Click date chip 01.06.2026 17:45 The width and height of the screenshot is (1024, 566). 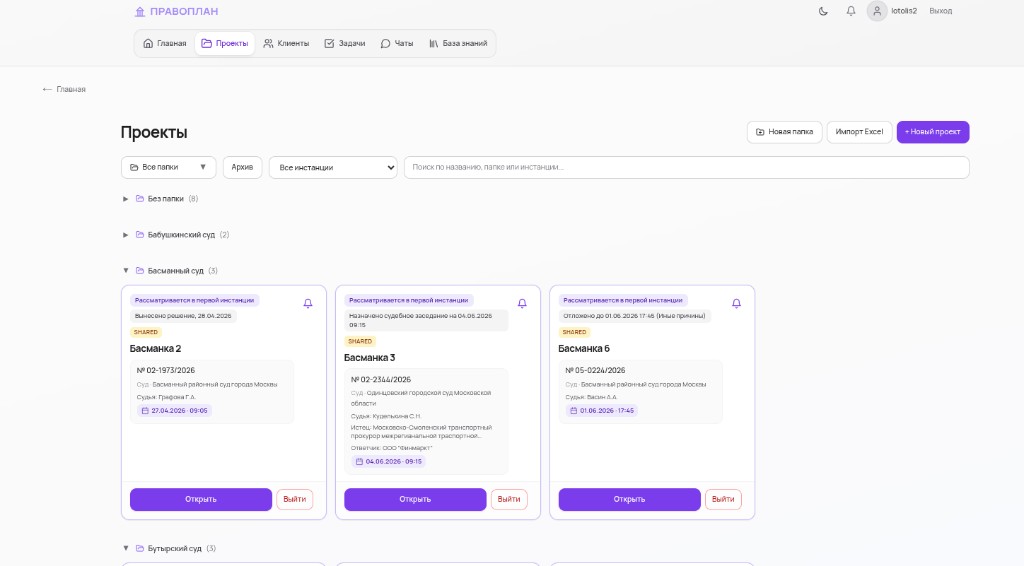click(x=601, y=411)
